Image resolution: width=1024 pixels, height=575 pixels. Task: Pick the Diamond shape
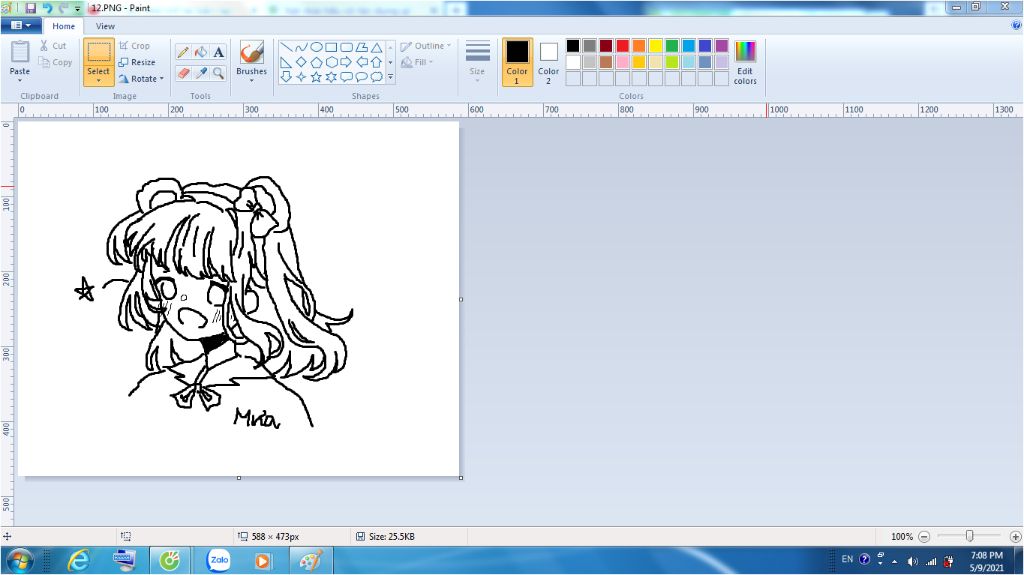point(301,62)
